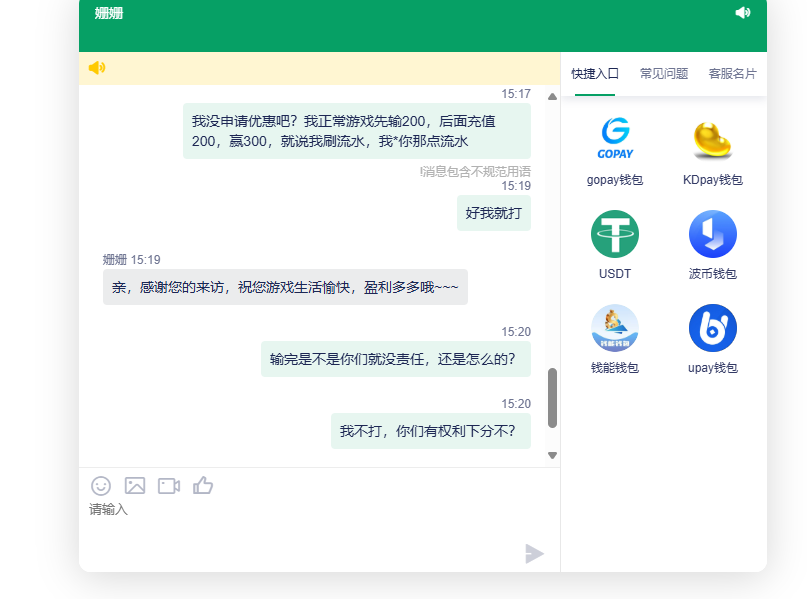Viewport: 807px width, 599px height.
Task: Choose the 钱能钱包 icon
Action: point(615,328)
